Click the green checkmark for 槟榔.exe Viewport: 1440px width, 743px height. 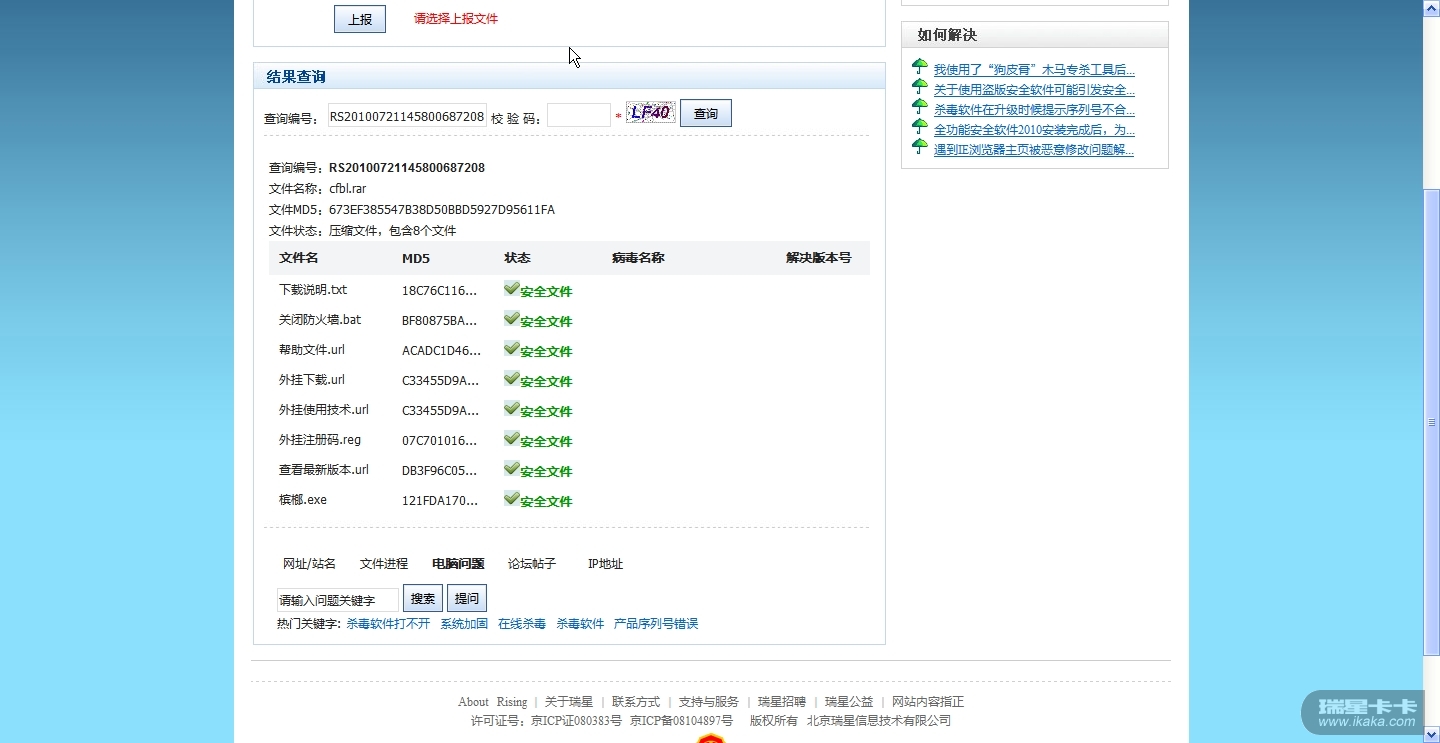click(x=511, y=499)
